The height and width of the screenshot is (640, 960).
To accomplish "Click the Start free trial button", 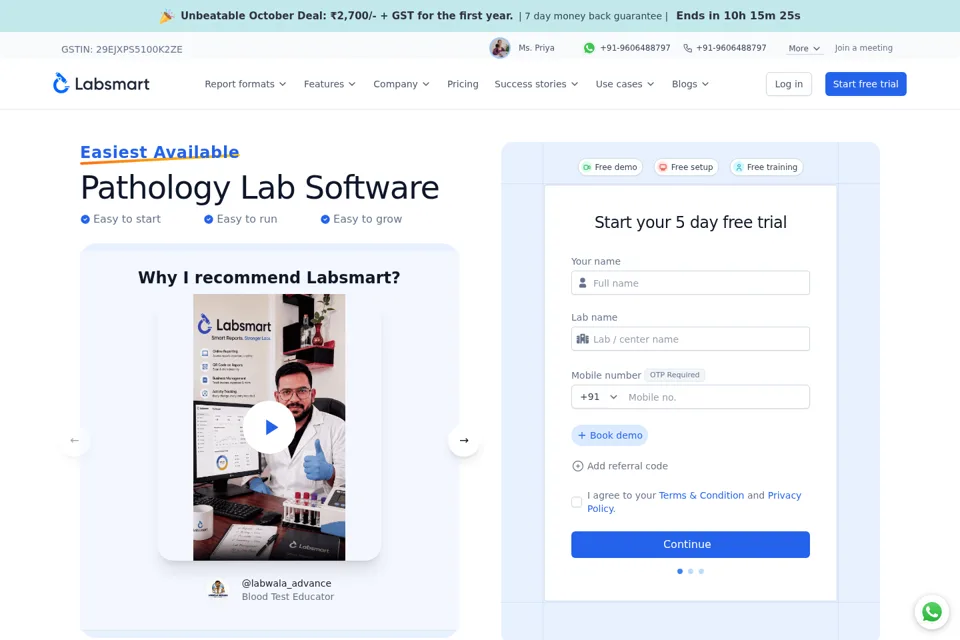I will 865,84.
